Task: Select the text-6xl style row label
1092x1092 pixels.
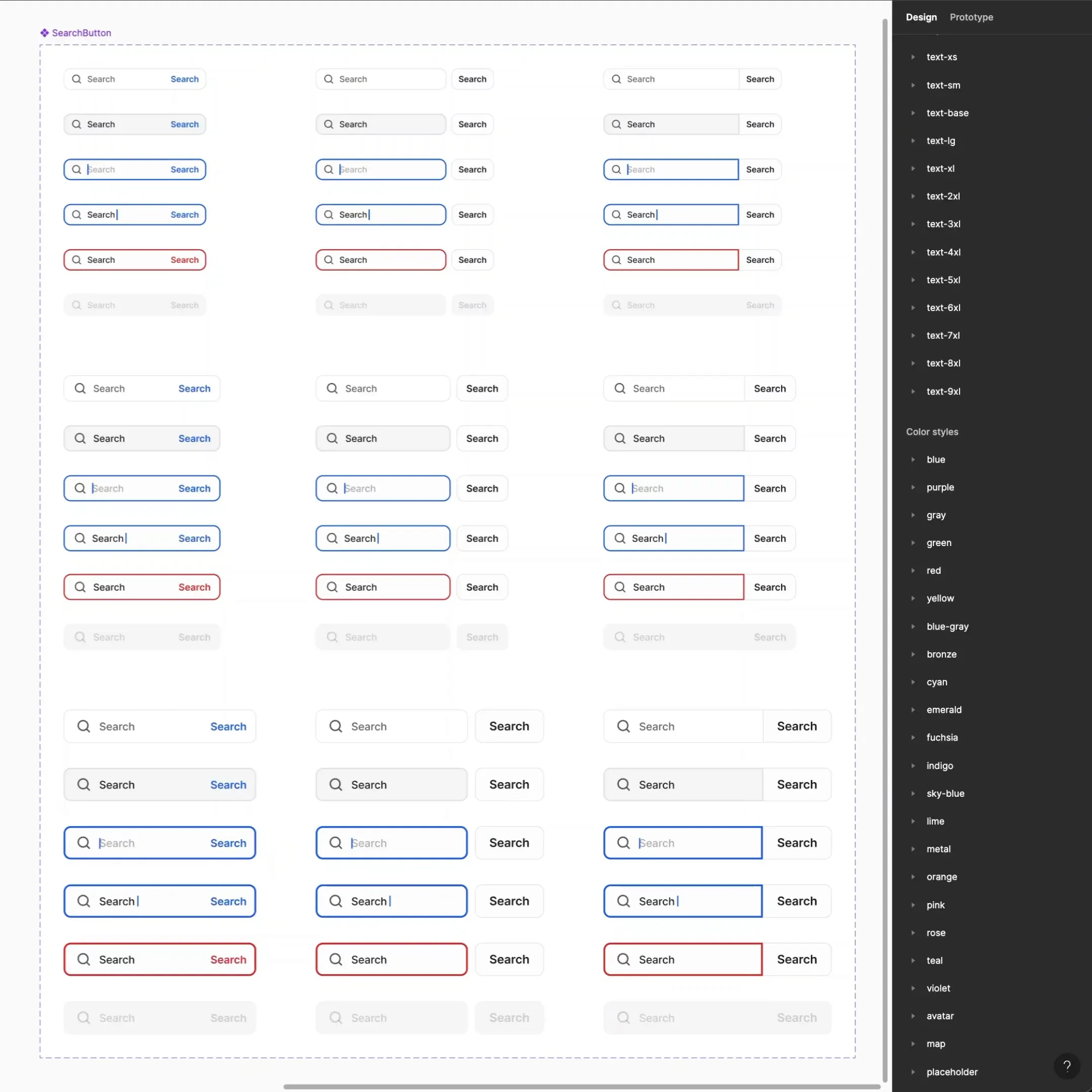Action: tap(943, 307)
